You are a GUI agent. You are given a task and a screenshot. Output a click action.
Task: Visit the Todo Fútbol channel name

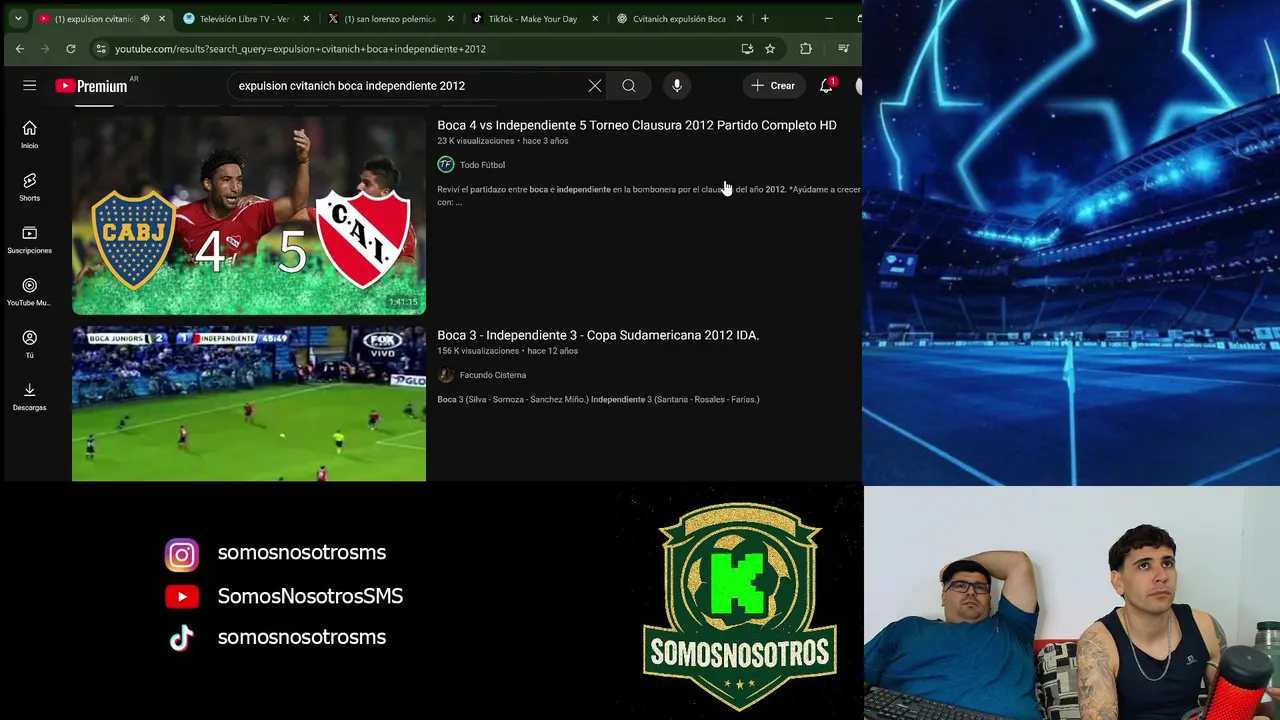(482, 165)
